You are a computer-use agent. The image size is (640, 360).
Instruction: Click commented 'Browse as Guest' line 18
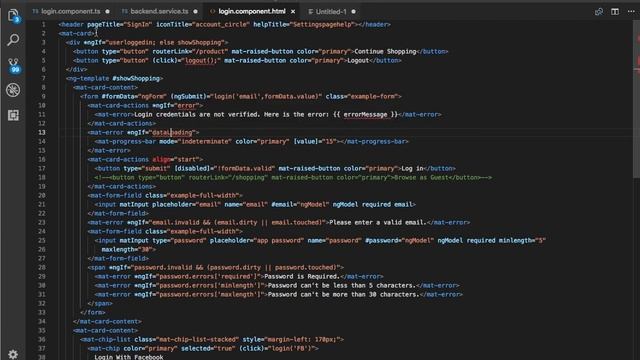pos(421,178)
